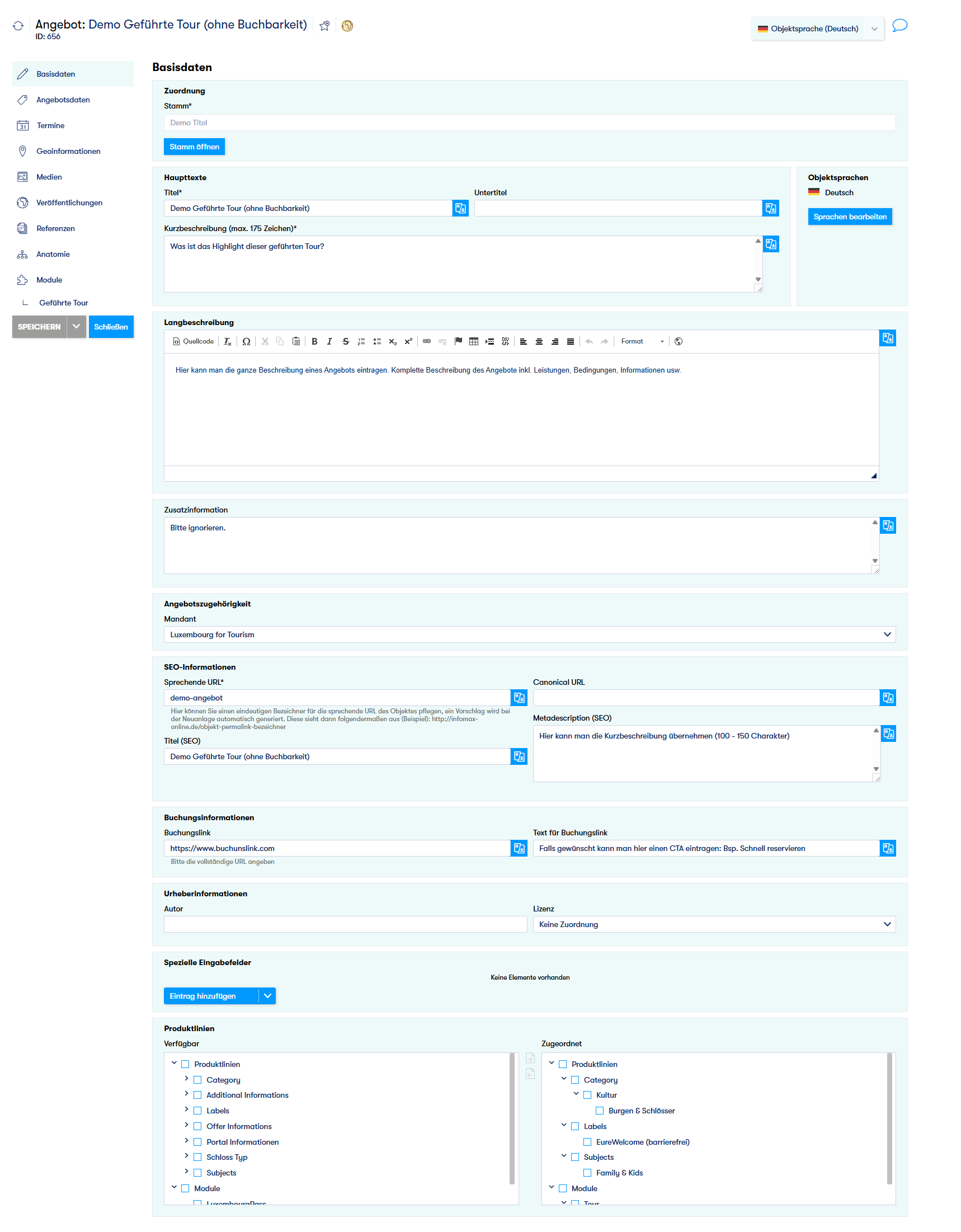
Task: Open Speichern options dropdown arrow
Action: (x=77, y=327)
